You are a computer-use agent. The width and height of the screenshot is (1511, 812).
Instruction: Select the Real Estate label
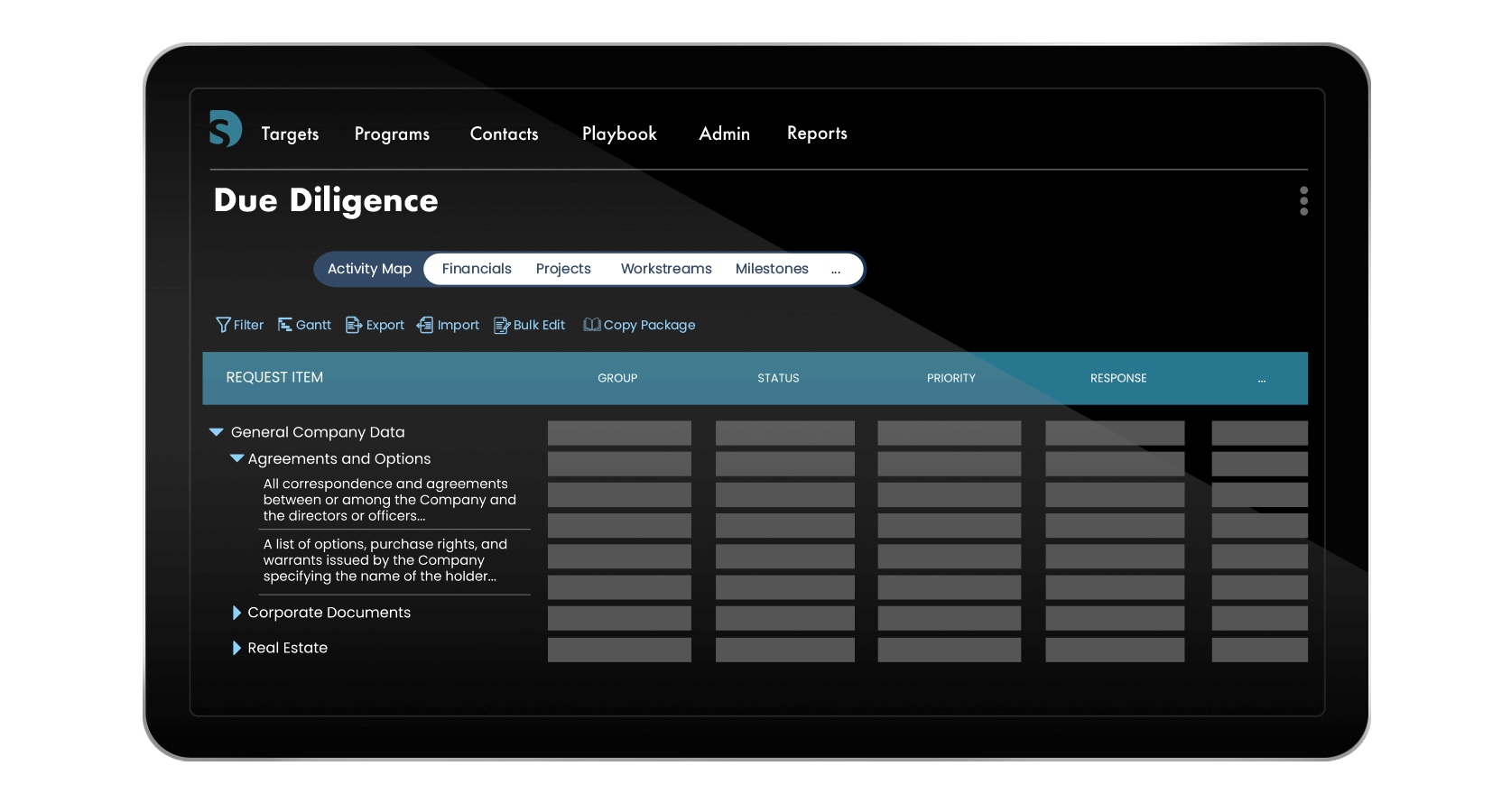[x=287, y=648]
